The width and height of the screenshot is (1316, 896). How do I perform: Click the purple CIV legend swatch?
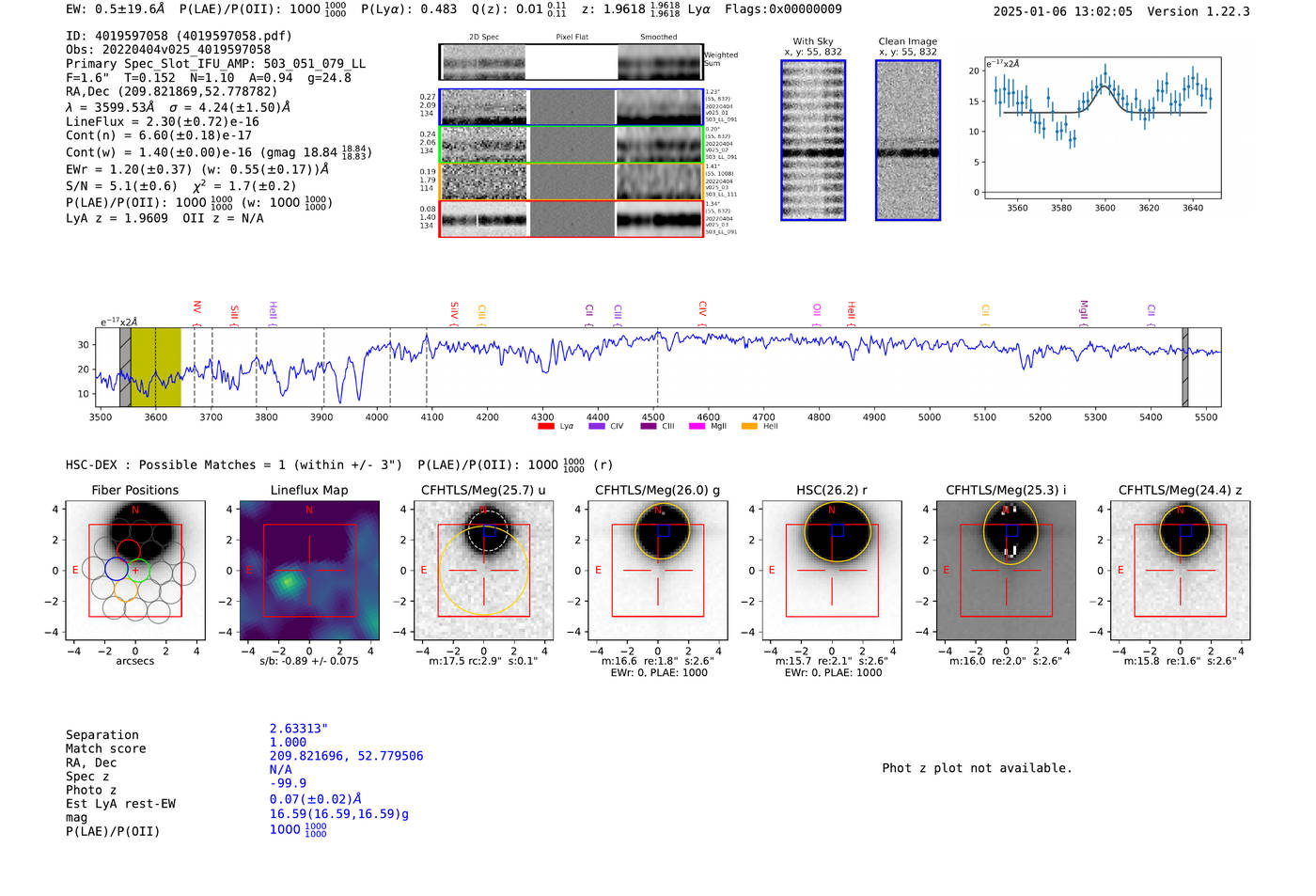596,426
